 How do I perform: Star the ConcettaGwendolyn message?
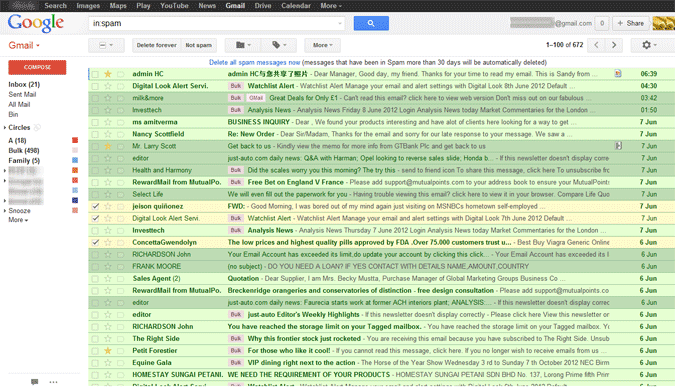coord(108,242)
